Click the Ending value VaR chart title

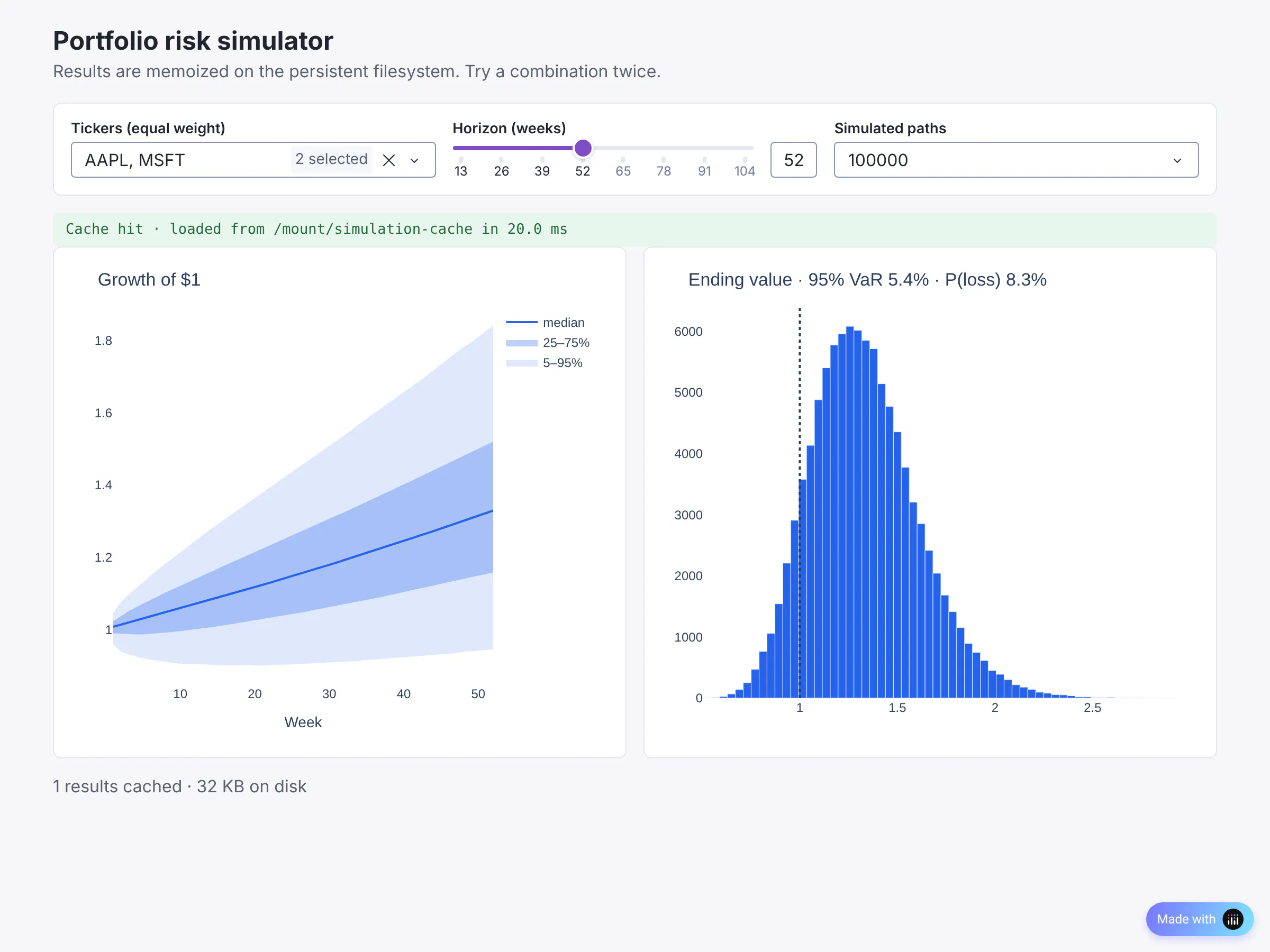point(867,279)
